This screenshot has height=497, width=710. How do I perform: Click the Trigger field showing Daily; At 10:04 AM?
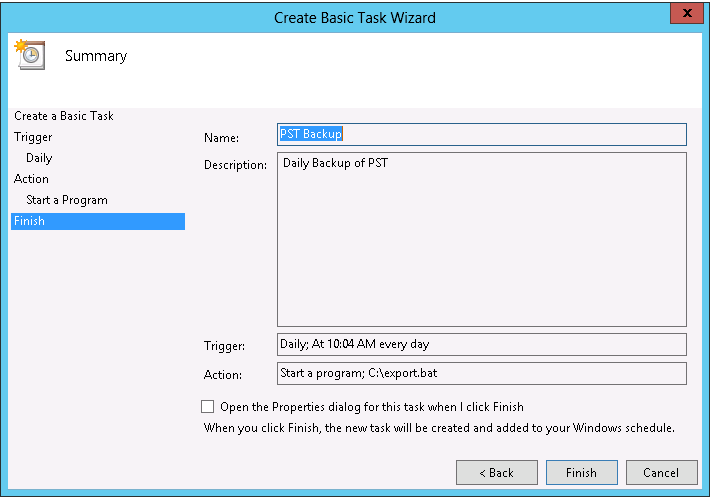click(482, 344)
